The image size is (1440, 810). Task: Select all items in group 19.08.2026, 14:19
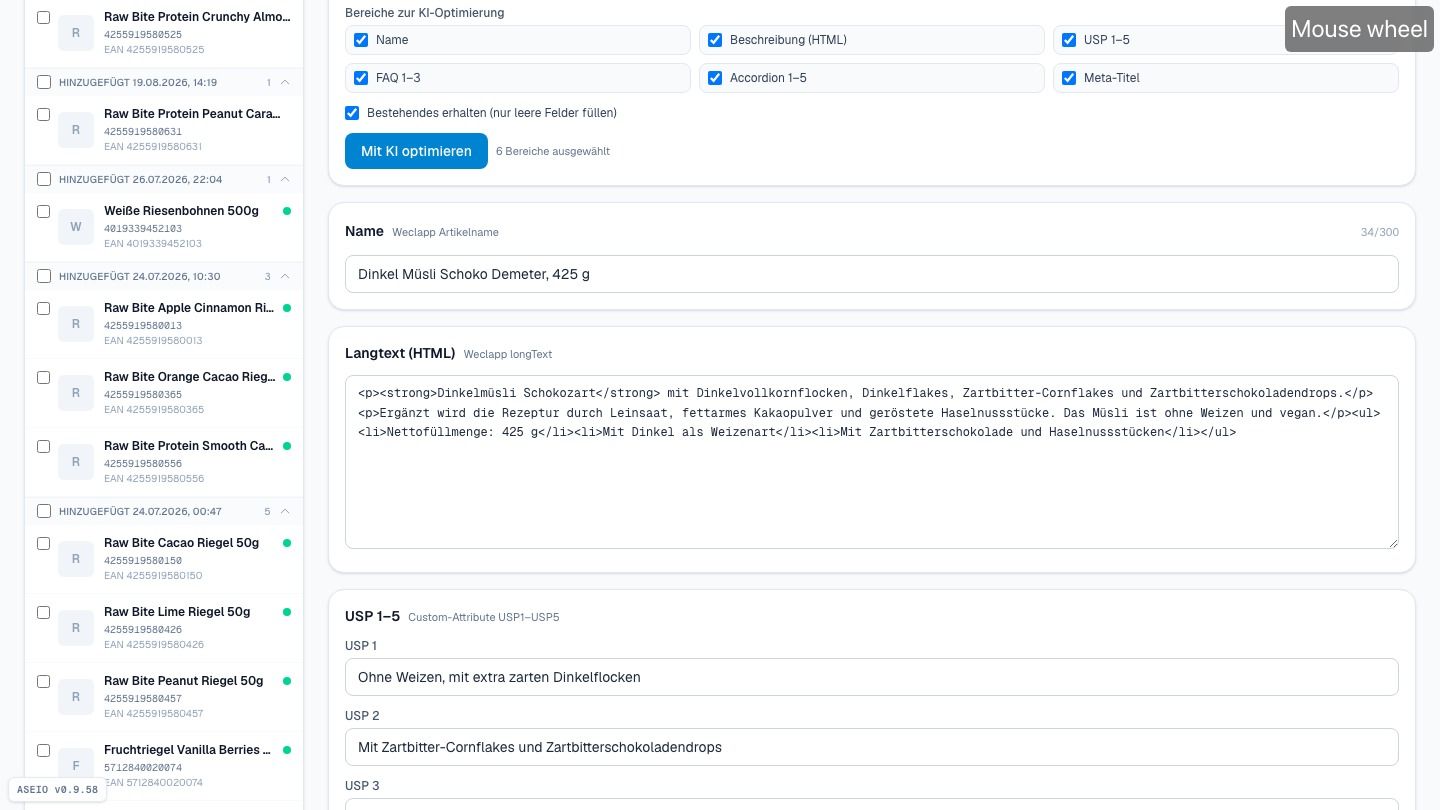(44, 82)
